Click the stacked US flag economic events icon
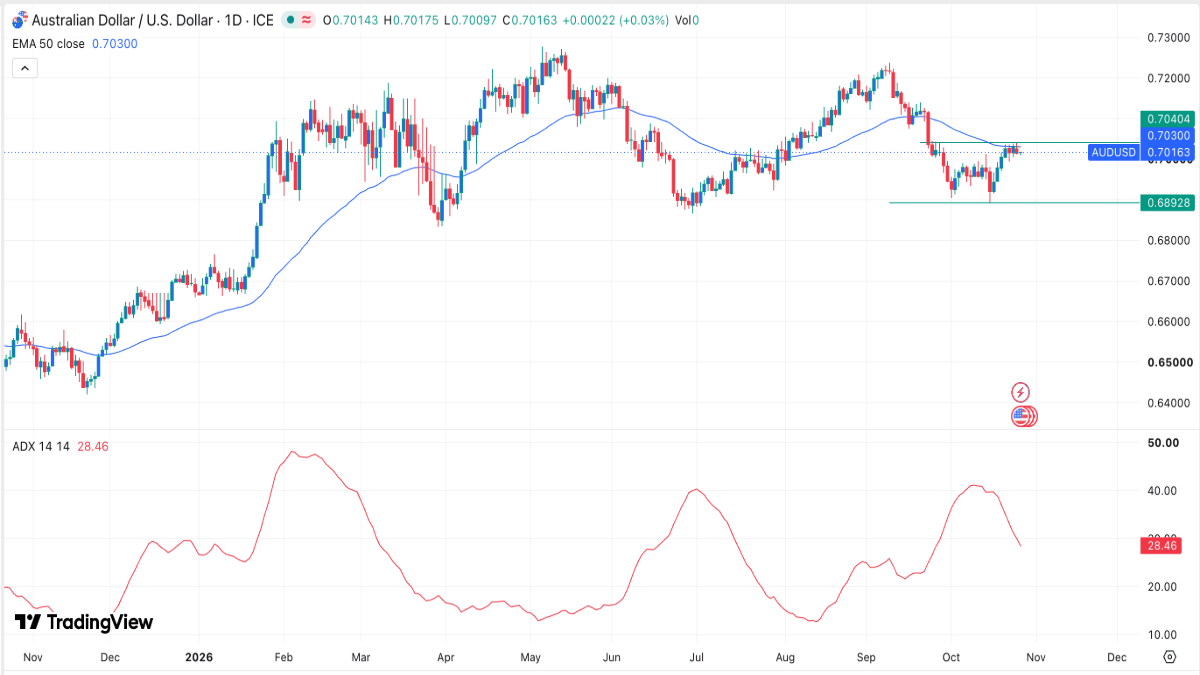 (x=1024, y=417)
